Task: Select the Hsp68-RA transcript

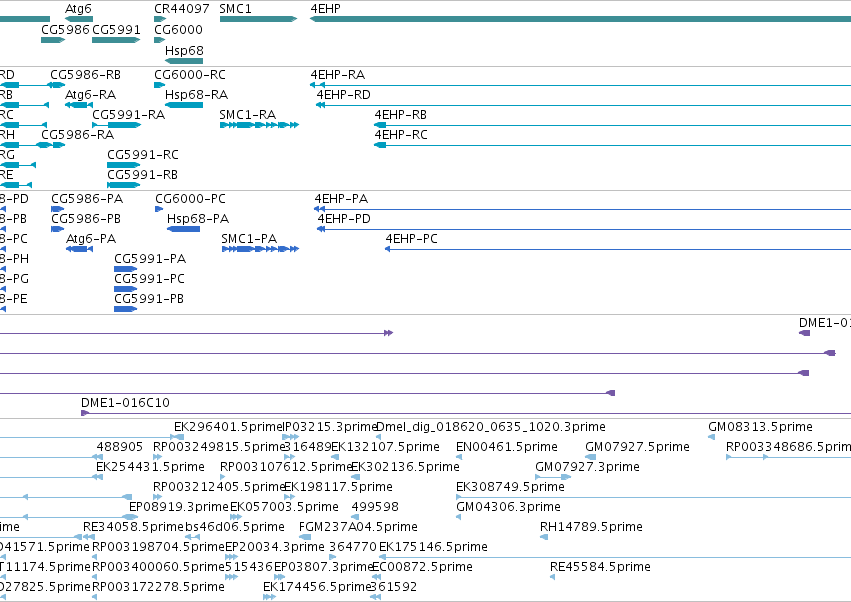Action: (184, 105)
